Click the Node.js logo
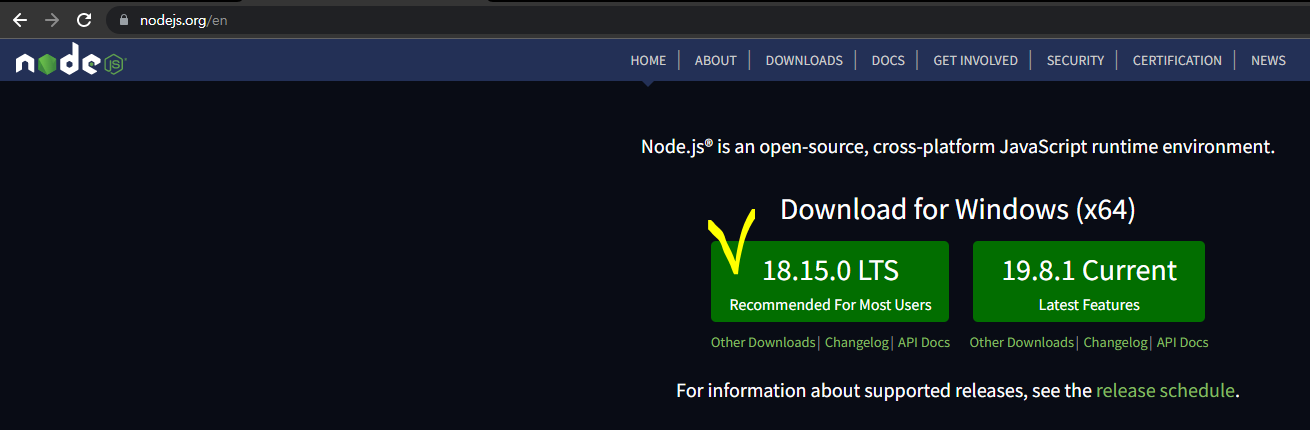 (70, 62)
